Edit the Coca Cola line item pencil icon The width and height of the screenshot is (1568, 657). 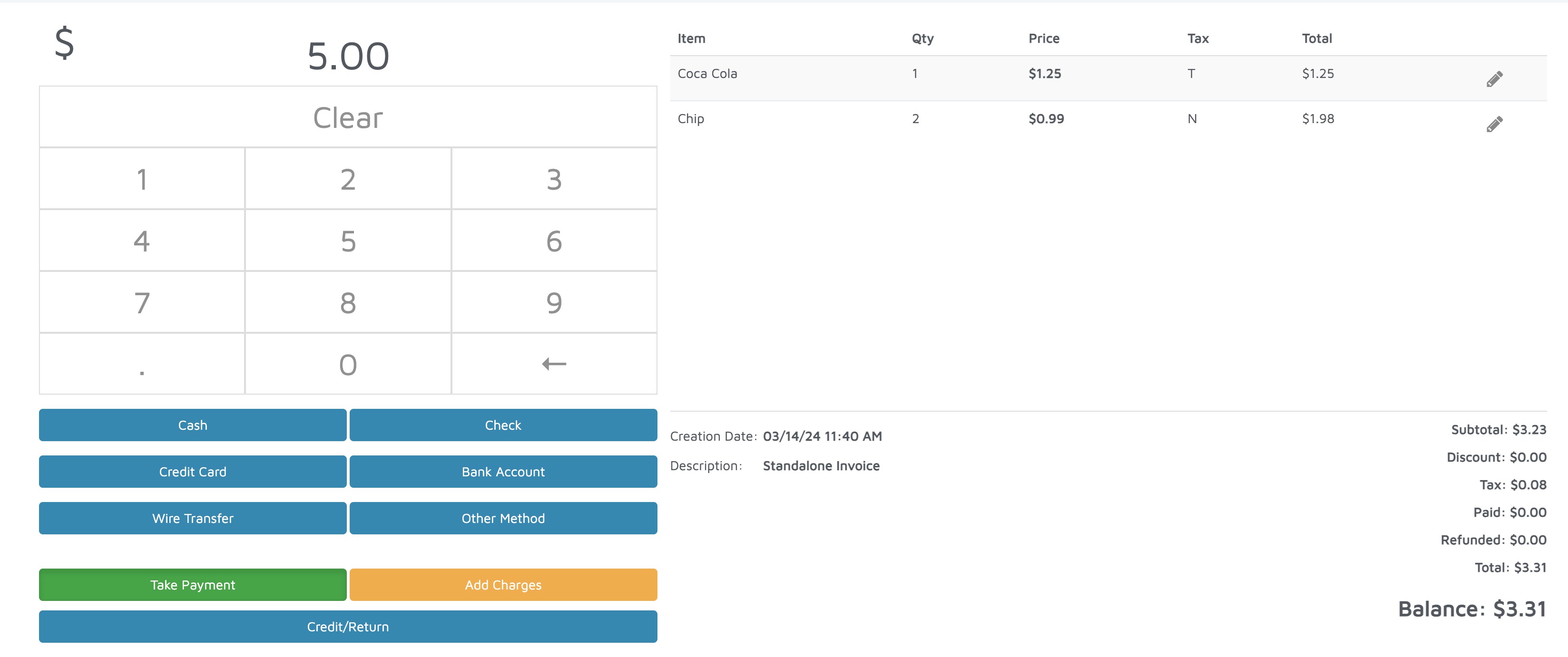click(1494, 79)
